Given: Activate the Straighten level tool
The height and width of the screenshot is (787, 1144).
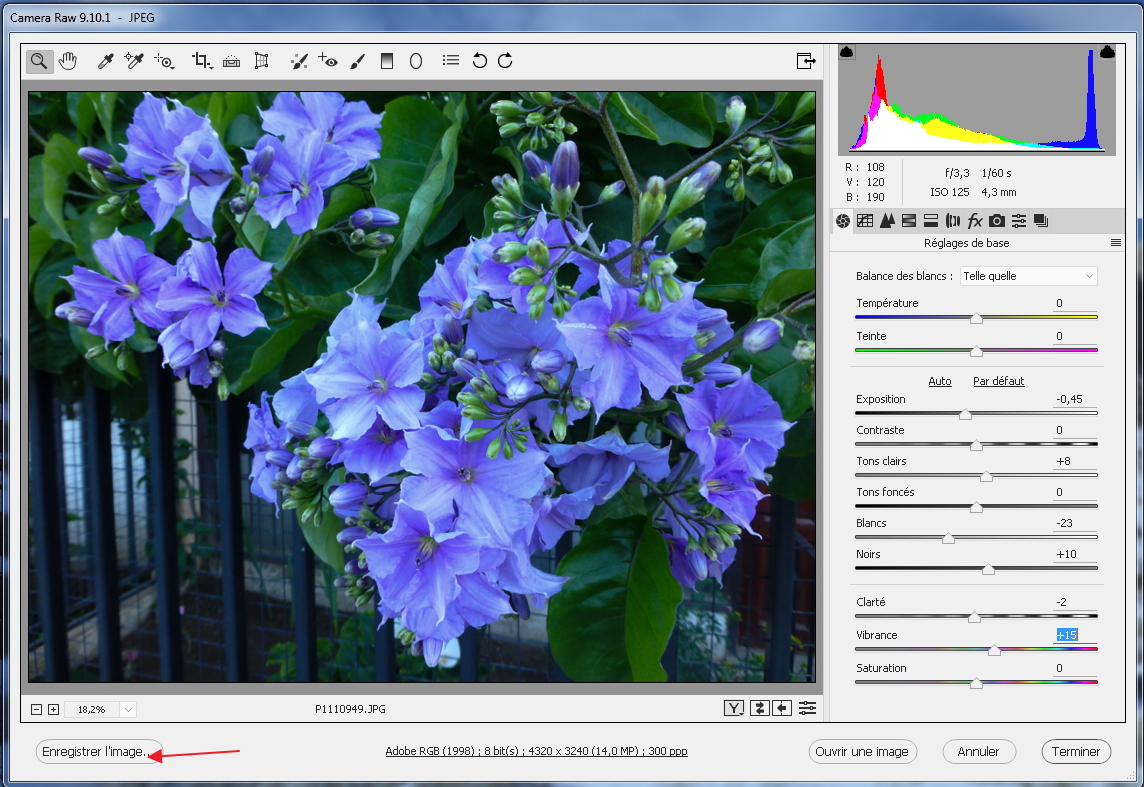Looking at the screenshot, I should (231, 61).
